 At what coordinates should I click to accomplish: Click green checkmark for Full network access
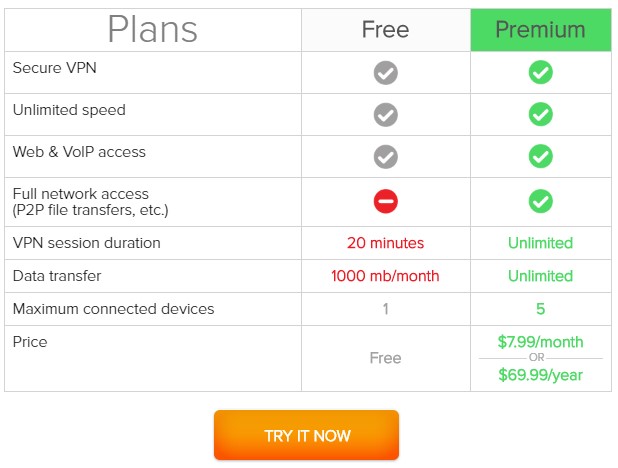click(540, 201)
